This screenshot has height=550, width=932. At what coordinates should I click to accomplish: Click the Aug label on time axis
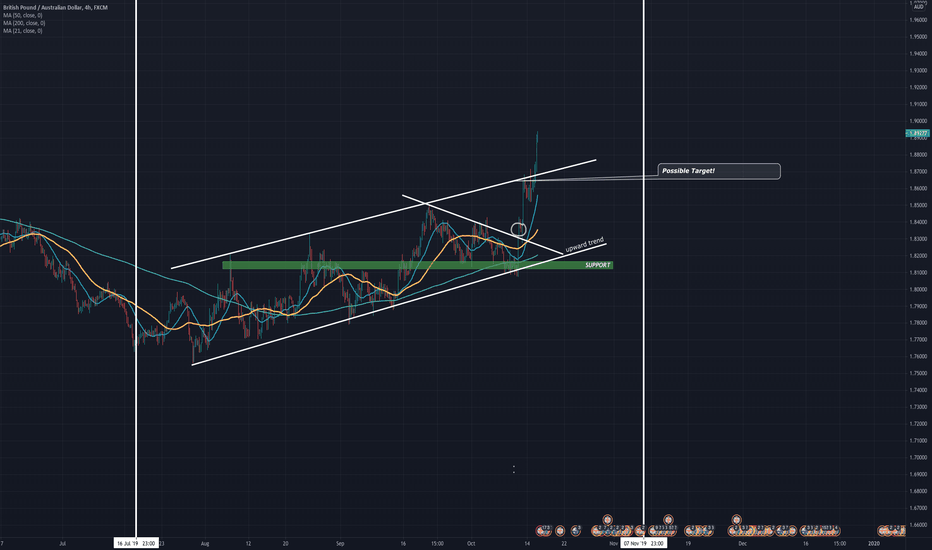tap(205, 543)
